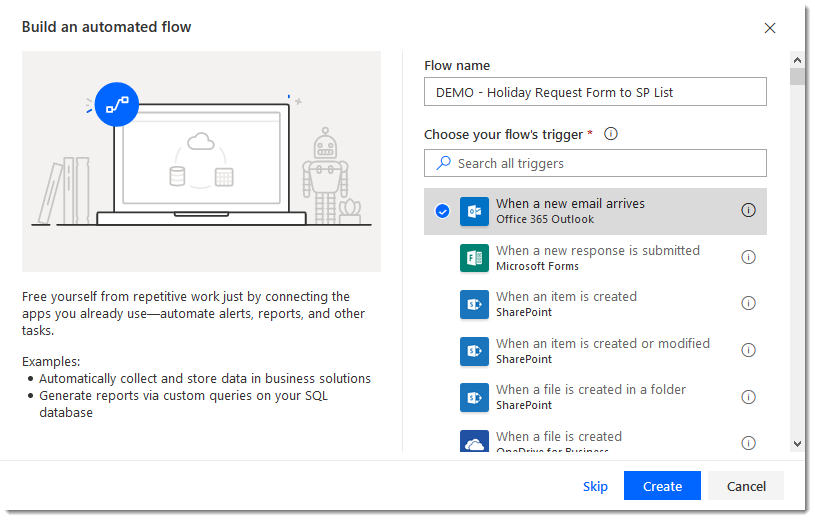Select 'When a new response is submitted' trigger
815x520 pixels.
point(595,258)
